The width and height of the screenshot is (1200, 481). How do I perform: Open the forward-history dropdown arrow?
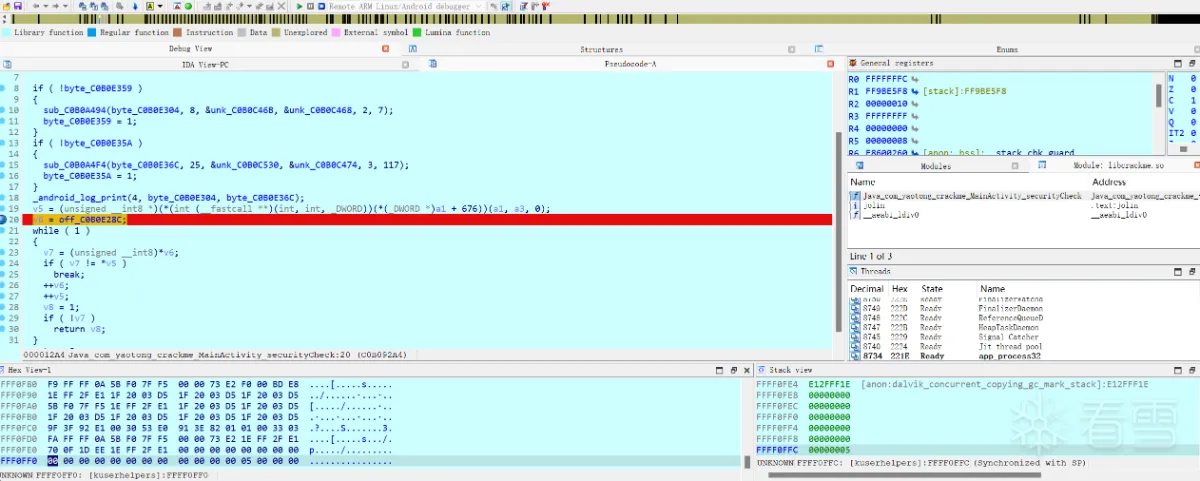point(65,6)
